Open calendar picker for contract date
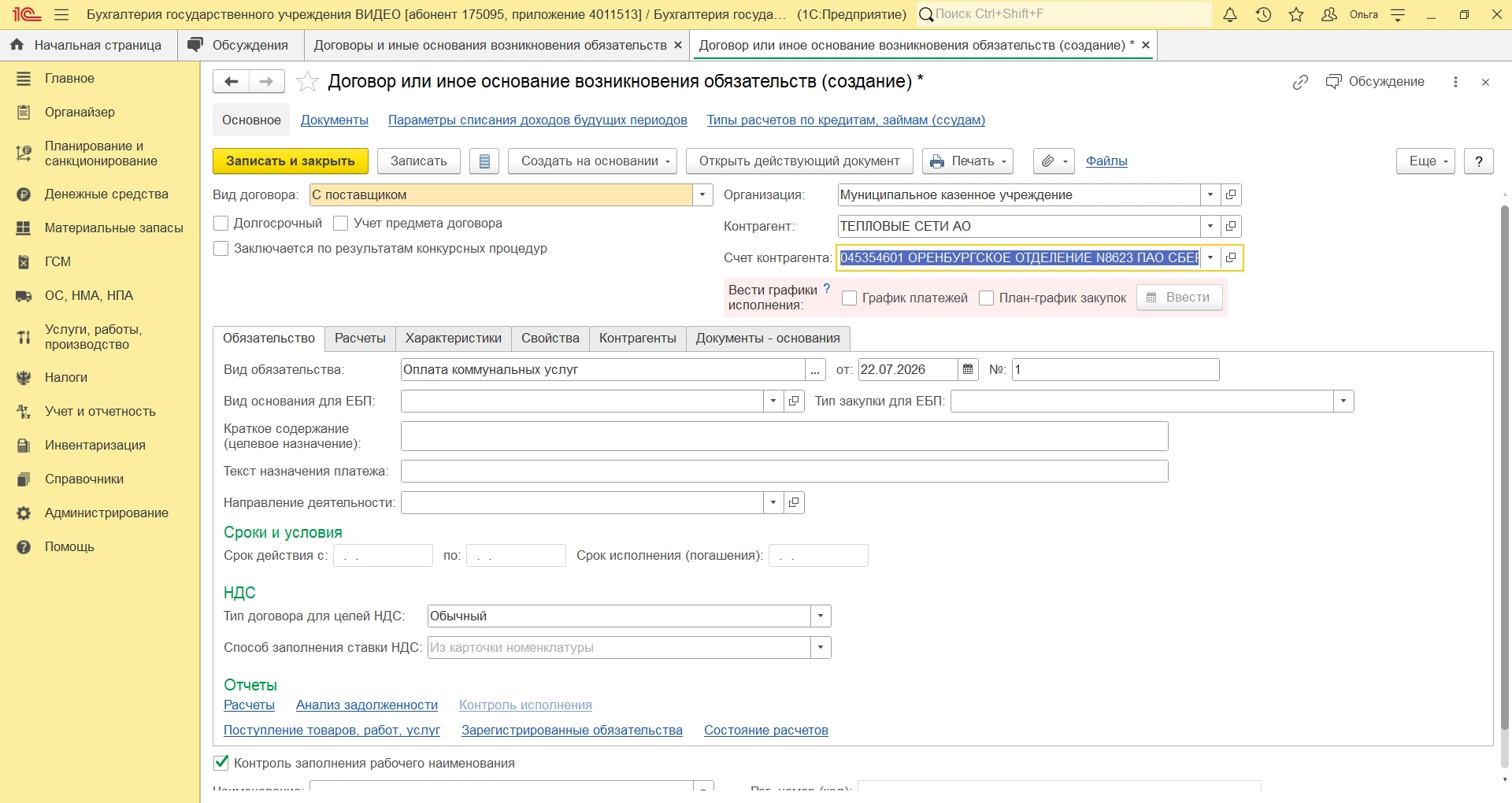 (x=968, y=369)
